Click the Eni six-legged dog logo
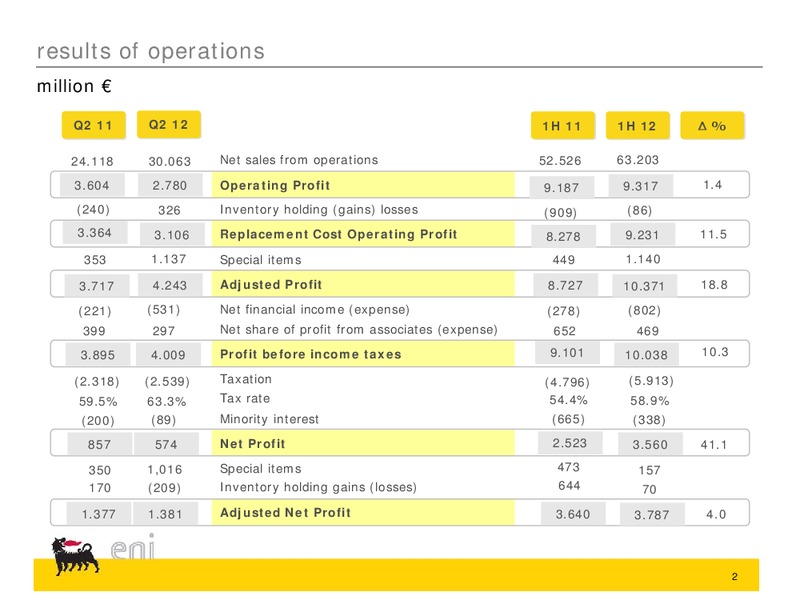The height and width of the screenshot is (600, 800). (x=75, y=556)
